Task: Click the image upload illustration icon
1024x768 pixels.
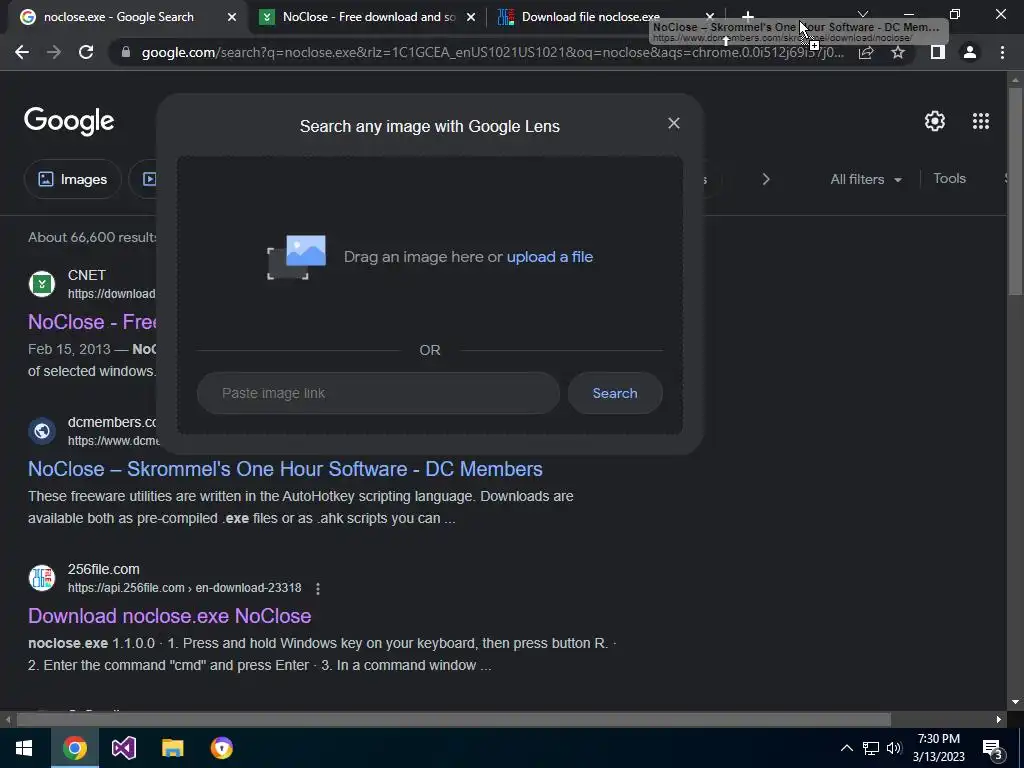Action: [296, 257]
